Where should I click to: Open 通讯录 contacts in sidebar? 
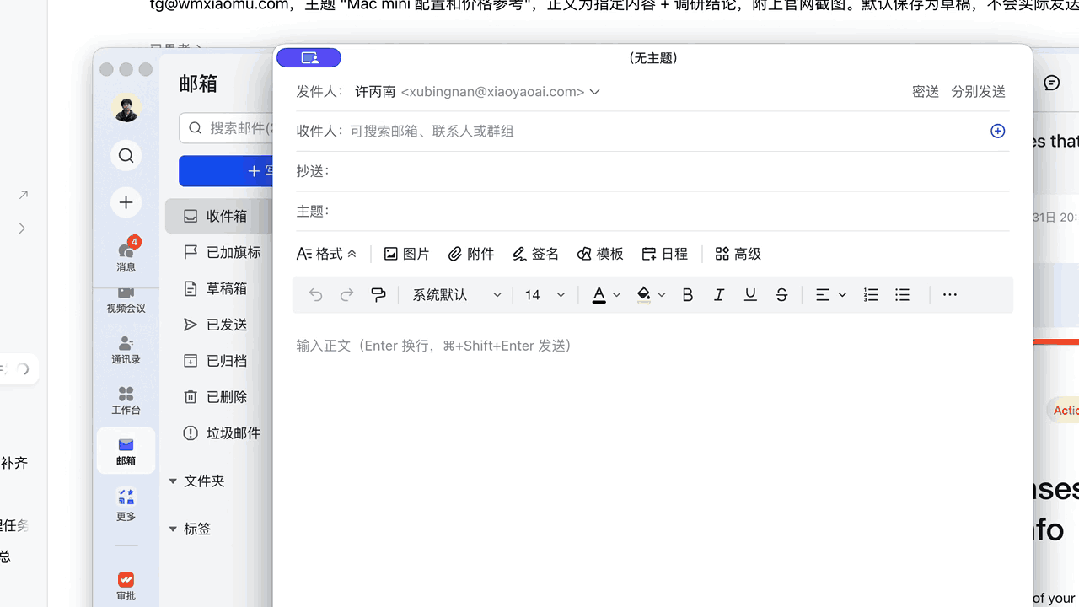point(126,350)
